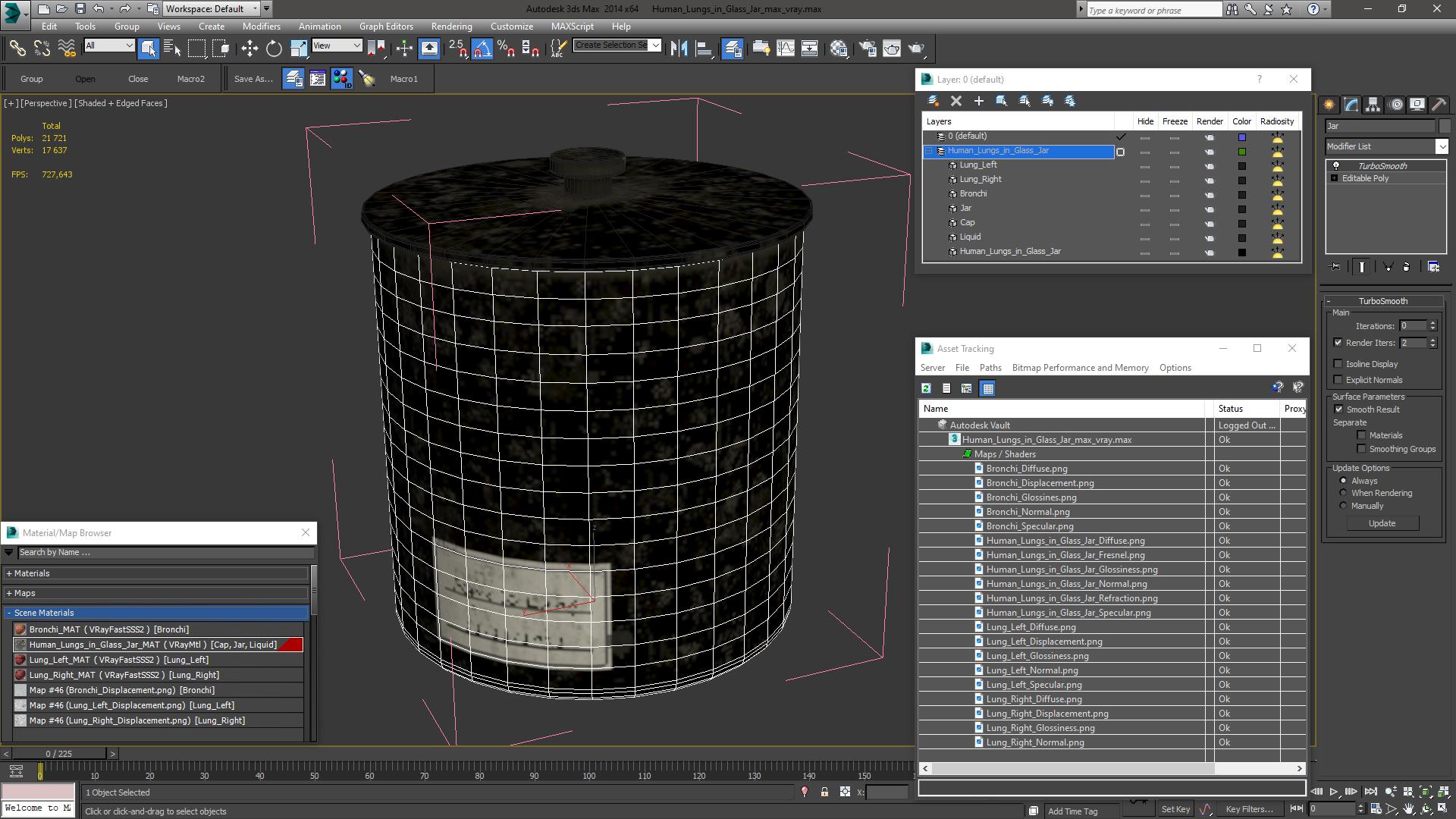Toggle the selection lock padlock icon
This screenshot has width=1456, height=819.
point(824,792)
